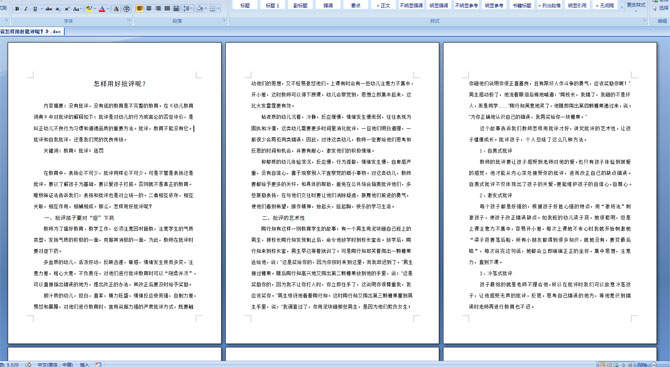Image resolution: width=670 pixels, height=367 pixels.
Task: Apply subscript formatting
Action: 58,9
